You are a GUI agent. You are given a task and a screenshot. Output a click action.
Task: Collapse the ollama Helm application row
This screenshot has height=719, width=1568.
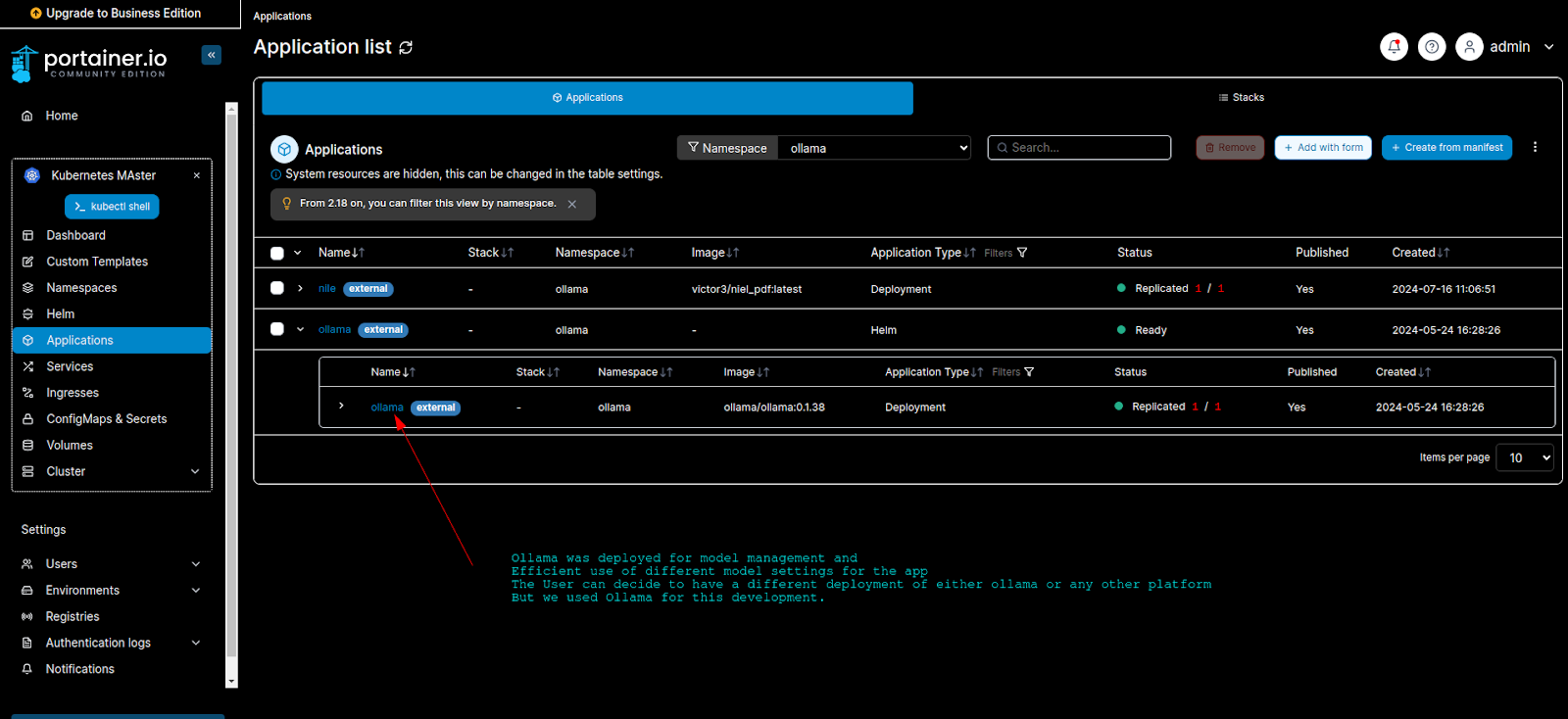click(300, 330)
